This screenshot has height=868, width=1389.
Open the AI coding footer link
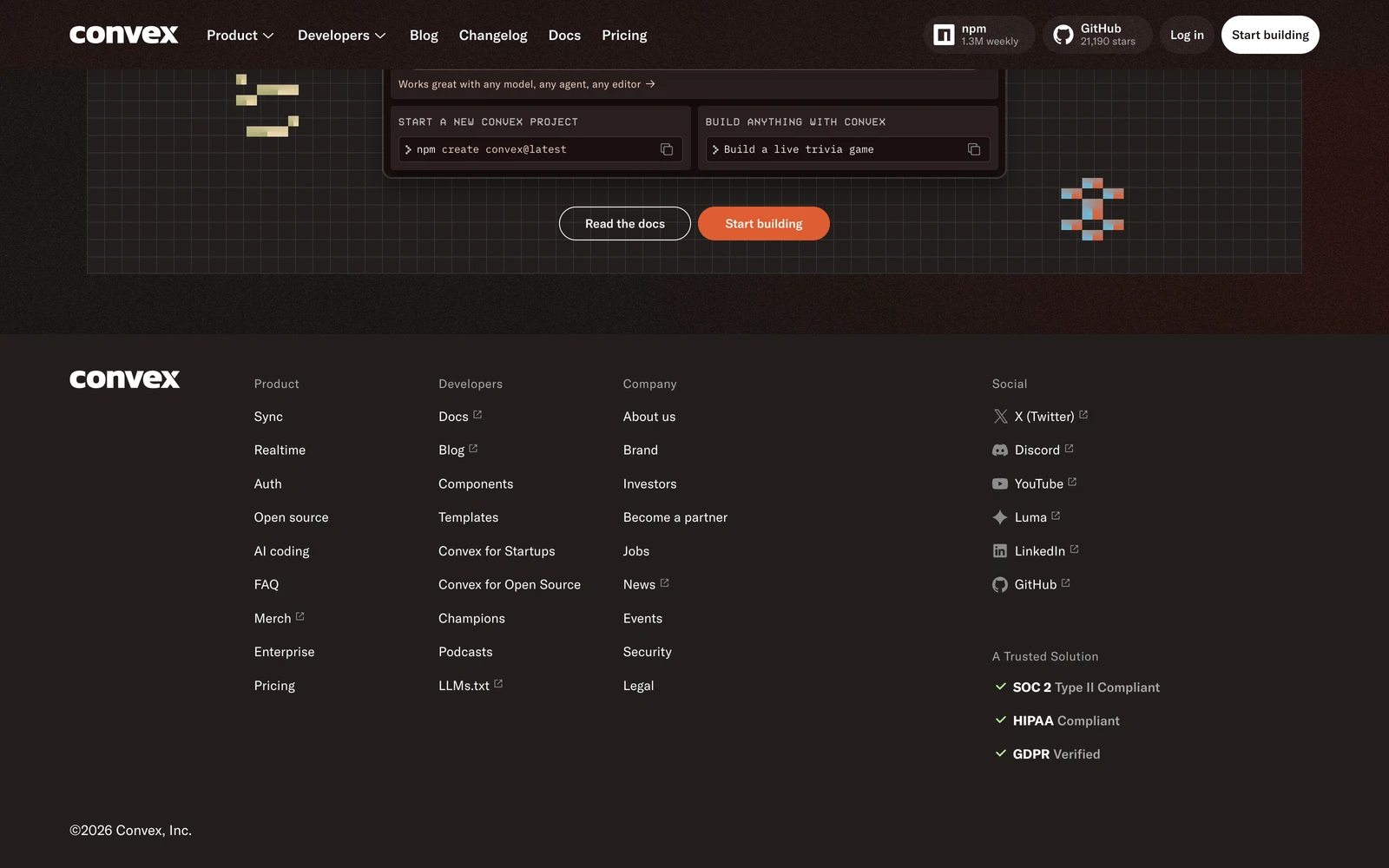click(281, 551)
